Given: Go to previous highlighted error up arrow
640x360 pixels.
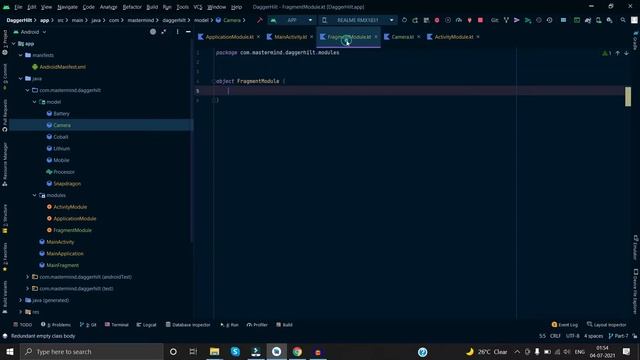Looking at the screenshot, I should click(618, 53).
